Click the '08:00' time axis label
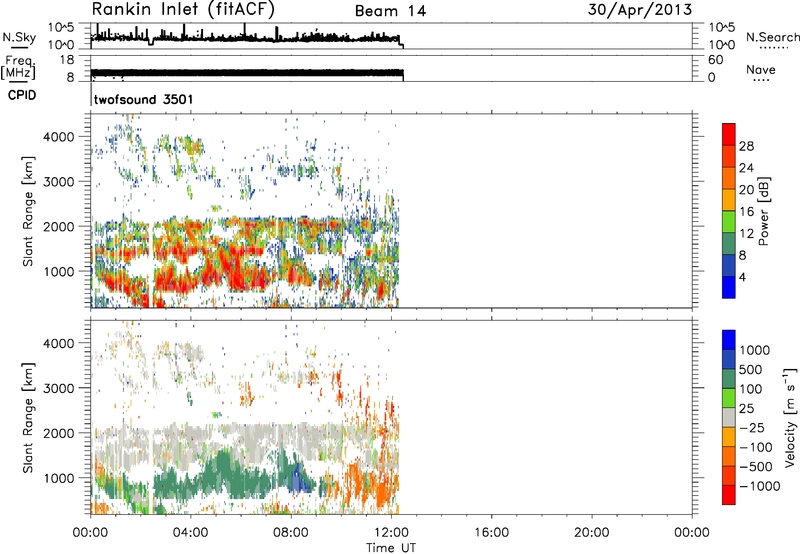This screenshot has width=800, height=554. click(x=291, y=533)
